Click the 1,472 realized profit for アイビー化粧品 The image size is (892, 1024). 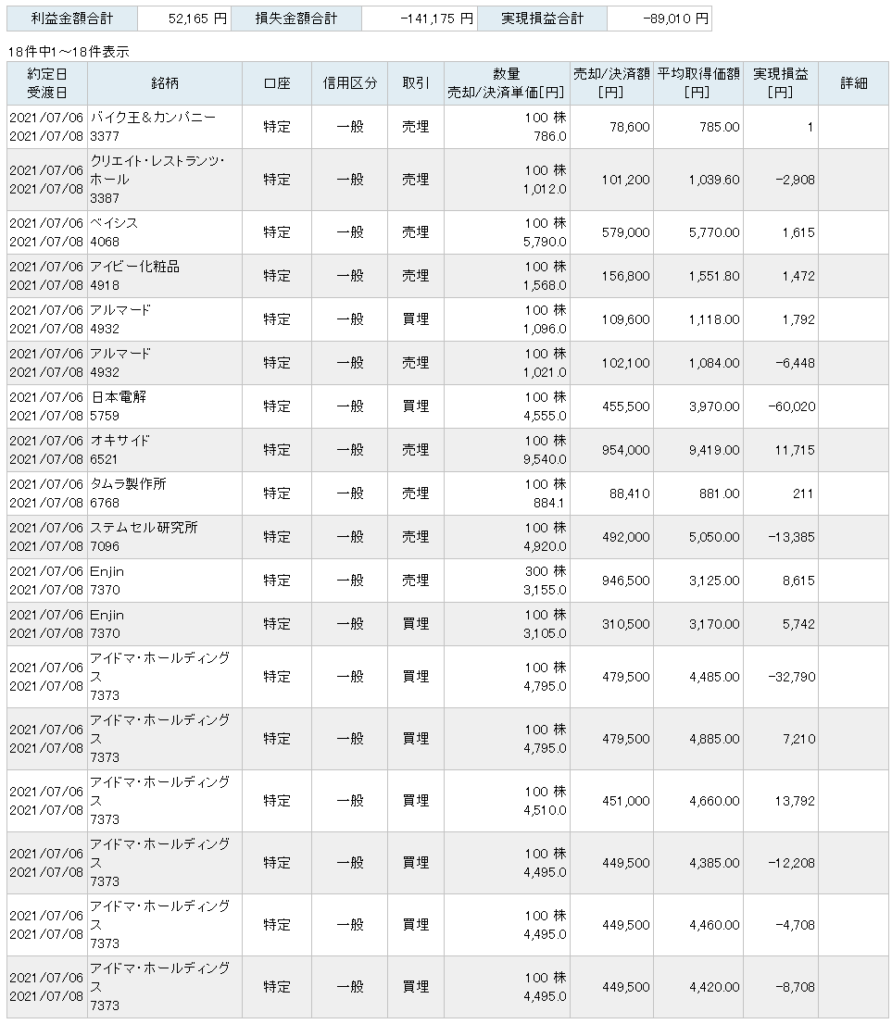pos(798,276)
